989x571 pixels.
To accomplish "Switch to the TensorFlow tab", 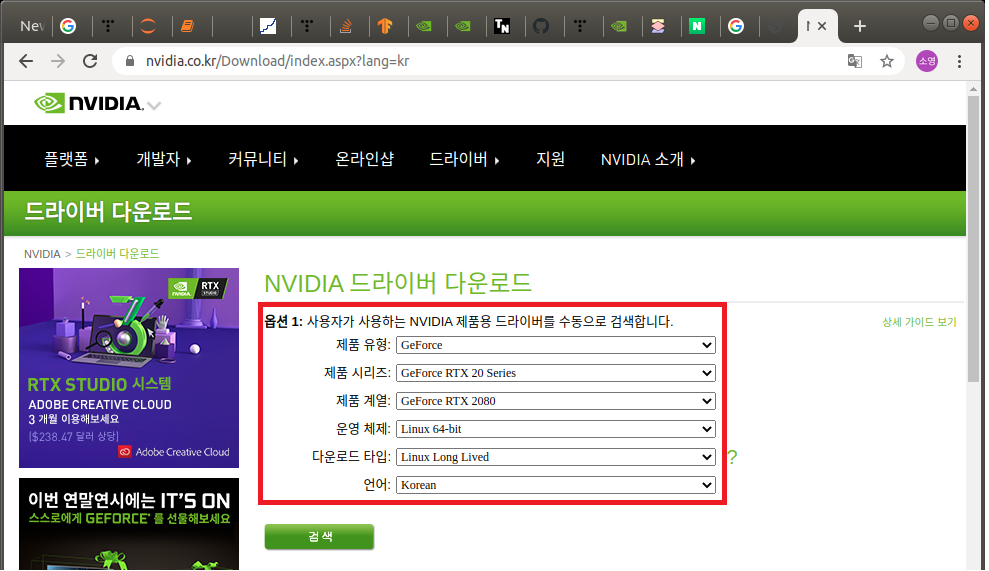I will coord(385,26).
